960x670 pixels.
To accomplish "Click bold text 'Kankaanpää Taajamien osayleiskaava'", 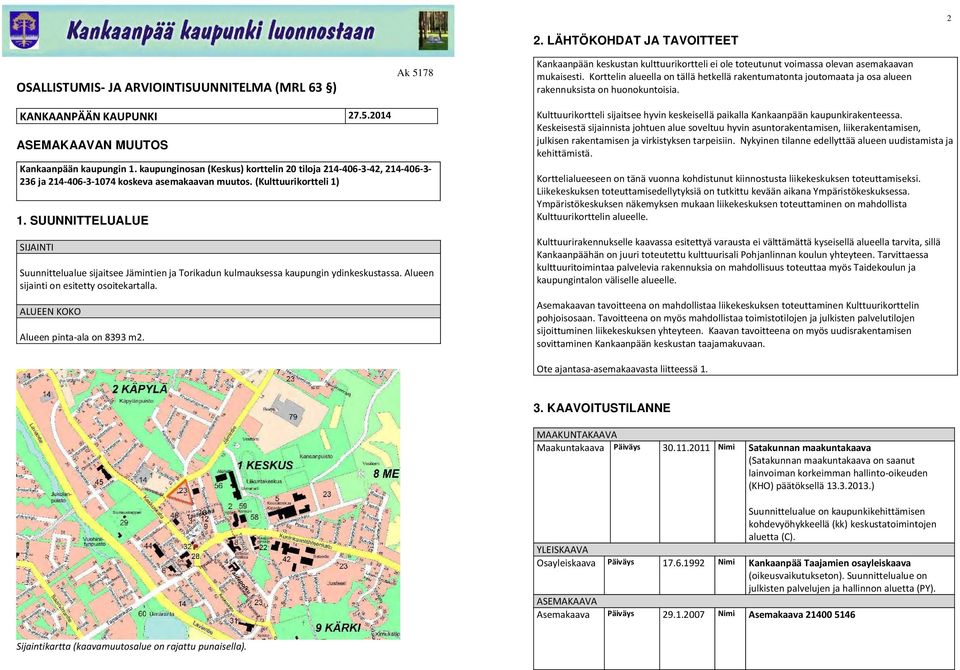I will click(829, 563).
